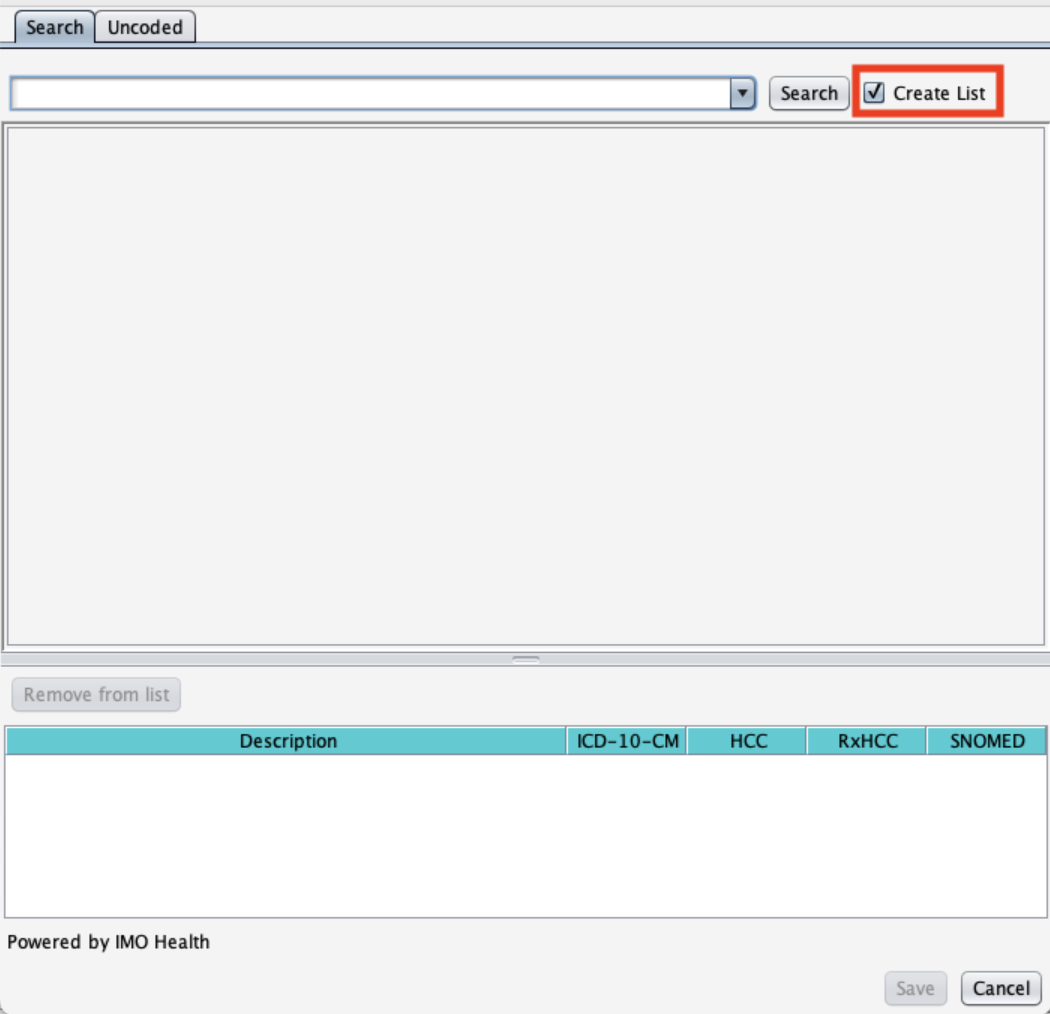Select the HCC column header

747,741
